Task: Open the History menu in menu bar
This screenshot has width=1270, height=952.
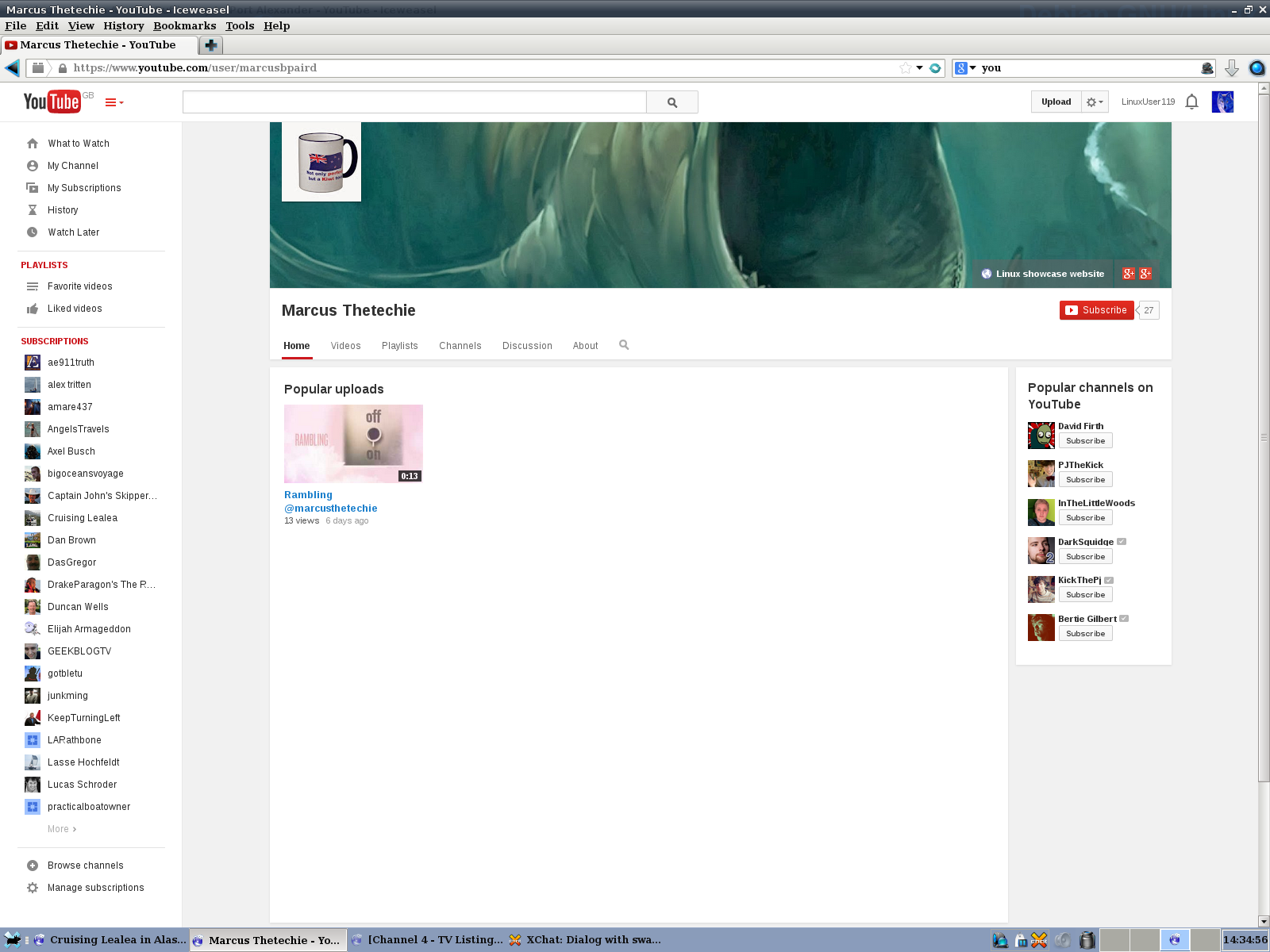Action: [x=123, y=26]
